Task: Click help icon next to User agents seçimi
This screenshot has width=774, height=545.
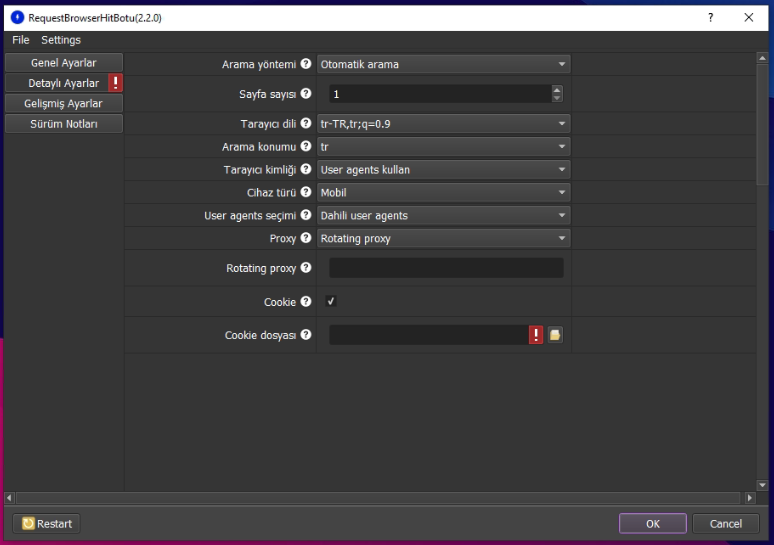Action: click(306, 215)
